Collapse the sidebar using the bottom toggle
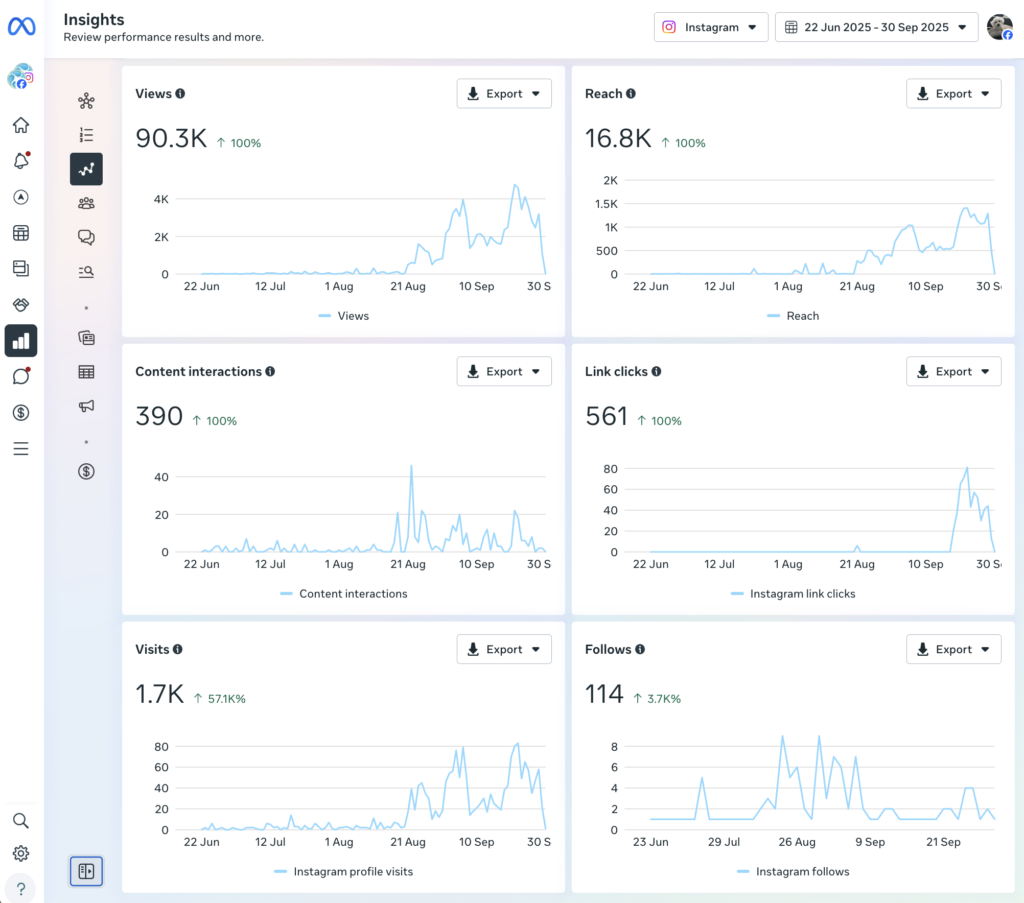Viewport: 1024px width, 903px height. click(x=86, y=871)
